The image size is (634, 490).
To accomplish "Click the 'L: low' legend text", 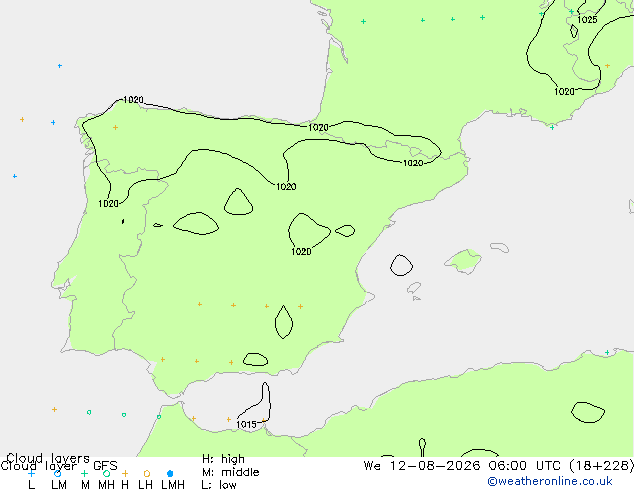I will (219, 485).
